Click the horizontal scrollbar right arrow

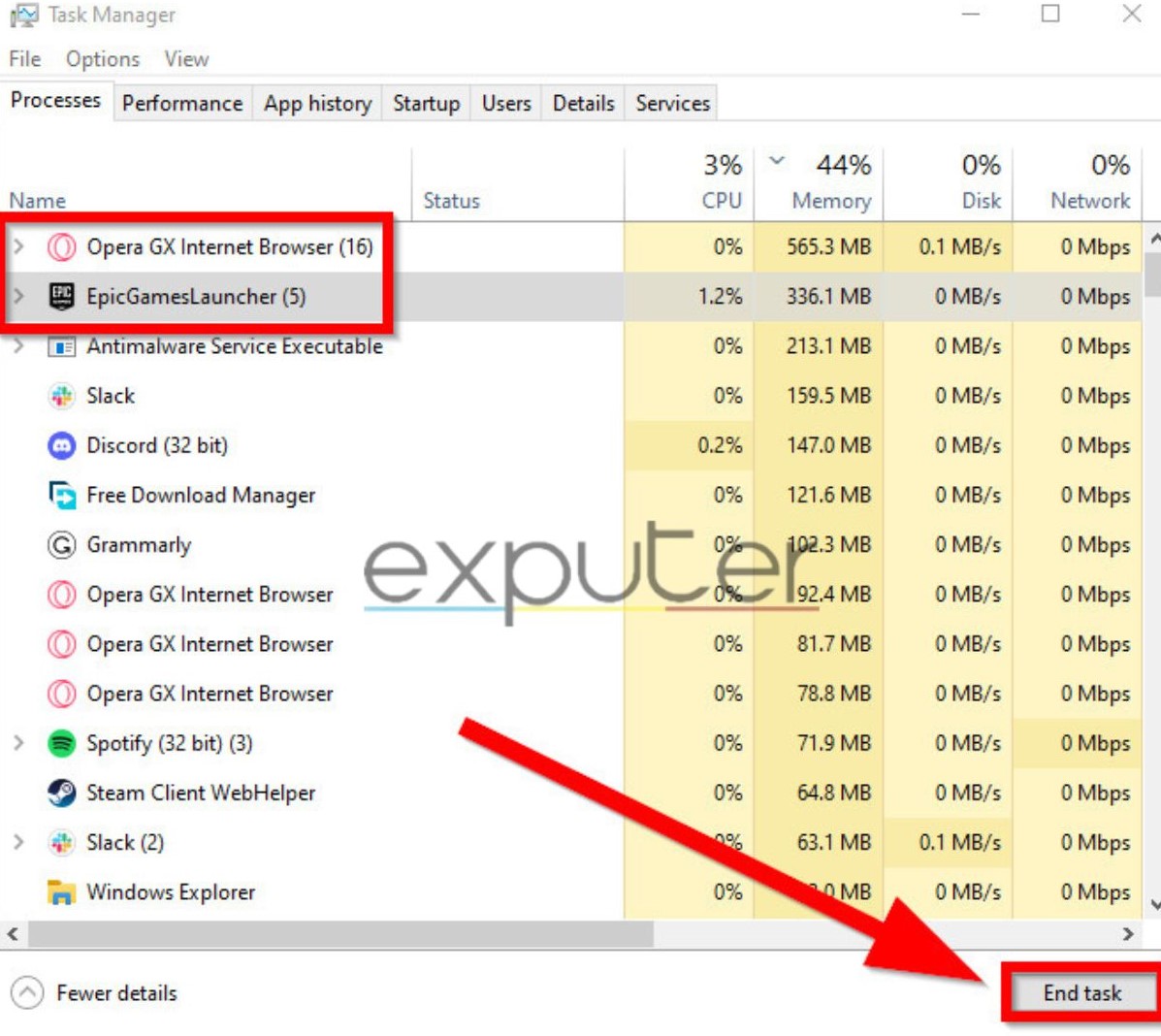(x=1128, y=934)
